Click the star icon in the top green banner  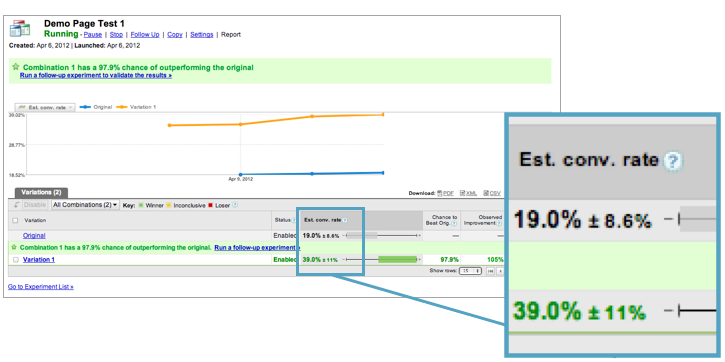pos(16,67)
